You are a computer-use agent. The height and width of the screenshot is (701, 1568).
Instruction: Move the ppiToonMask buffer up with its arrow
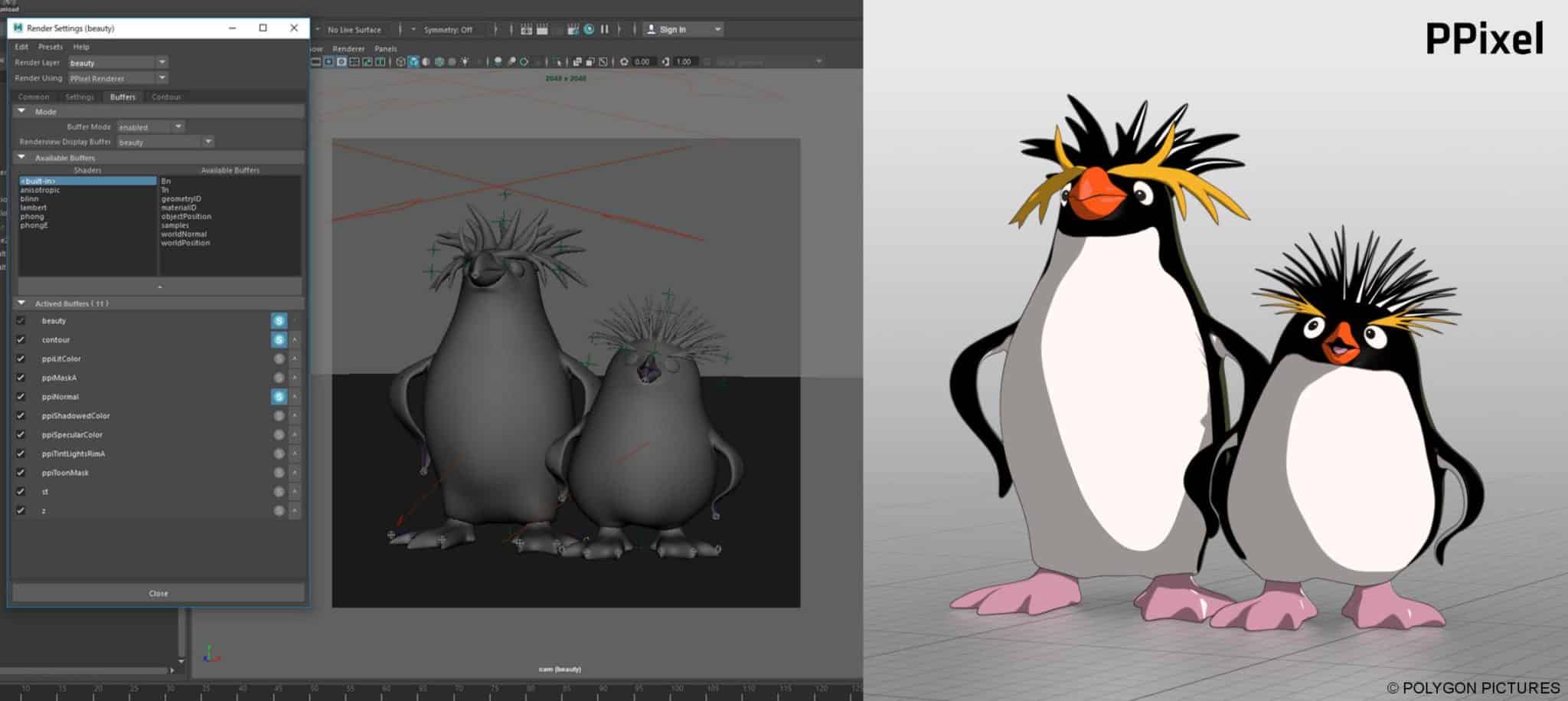[x=295, y=473]
